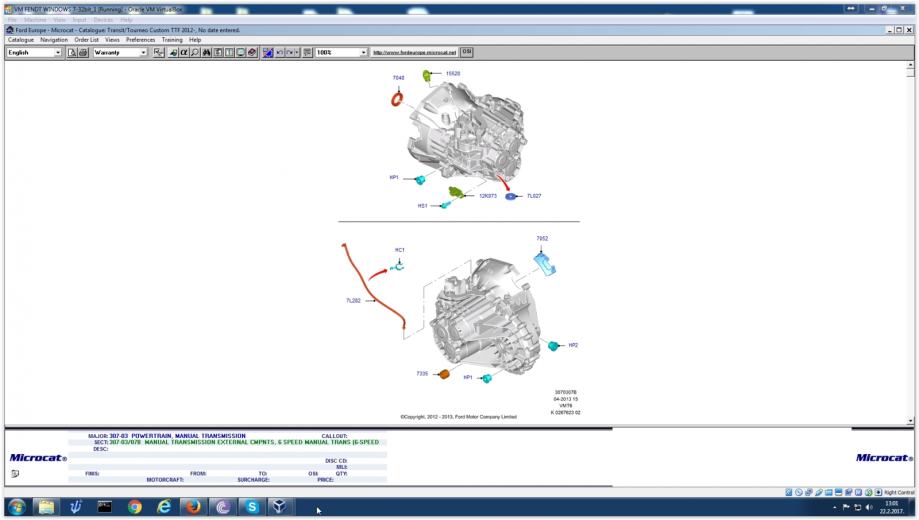The height and width of the screenshot is (520, 919).
Task: Select callout HS1 on the diagram
Action: coord(423,206)
